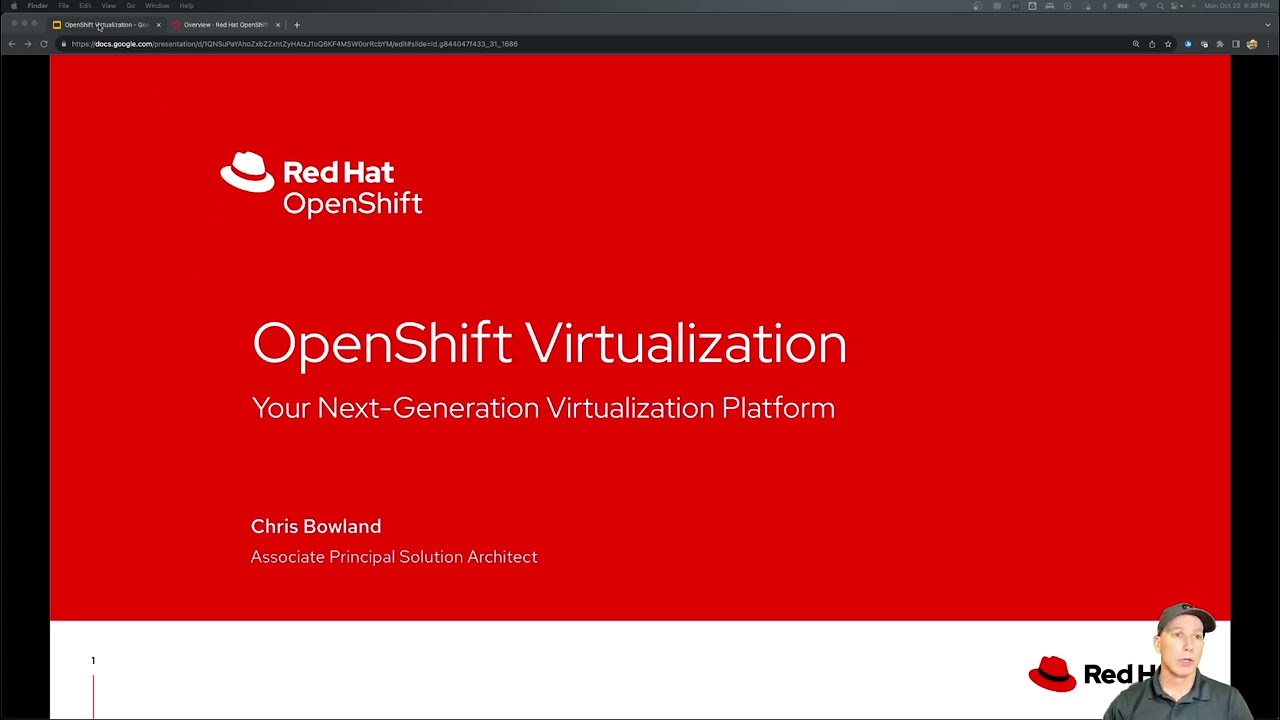Open the Finder menu

pos(37,6)
